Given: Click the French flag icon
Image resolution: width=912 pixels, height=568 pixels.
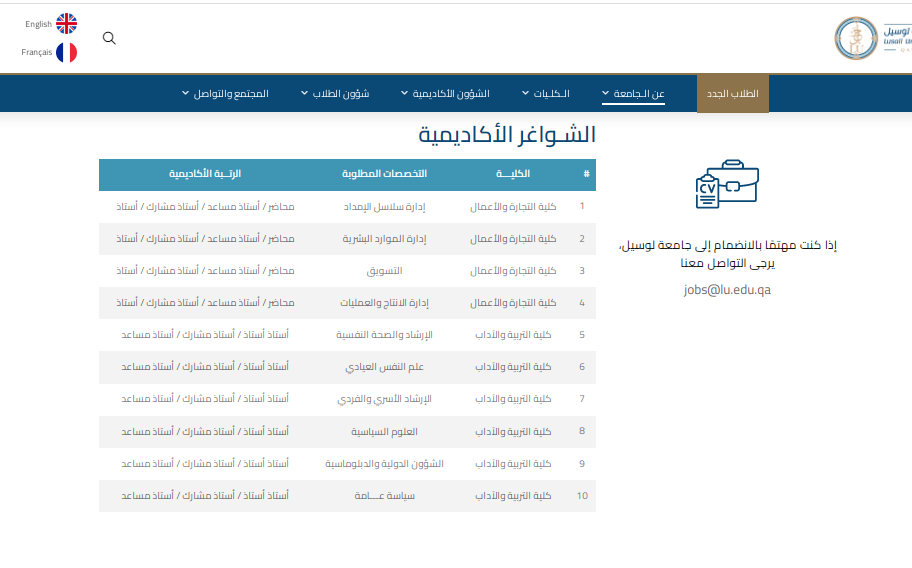Looking at the screenshot, I should 66,52.
